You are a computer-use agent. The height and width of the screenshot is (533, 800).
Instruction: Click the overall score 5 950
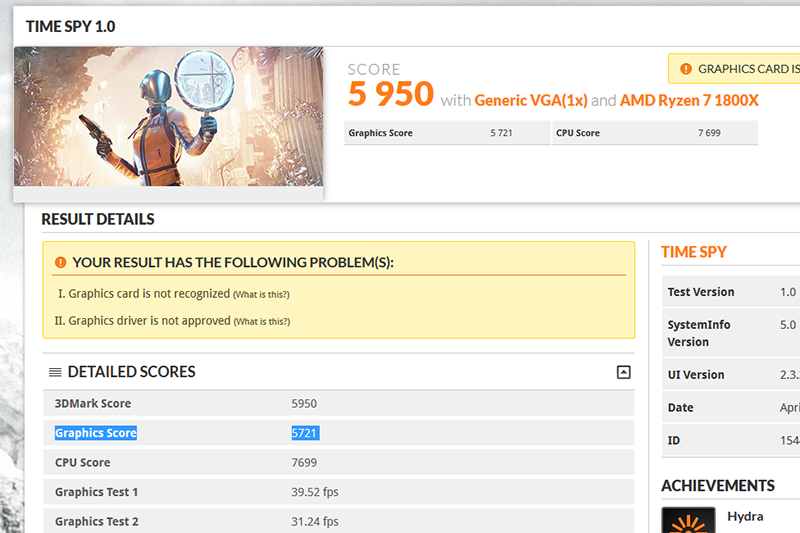[390, 94]
